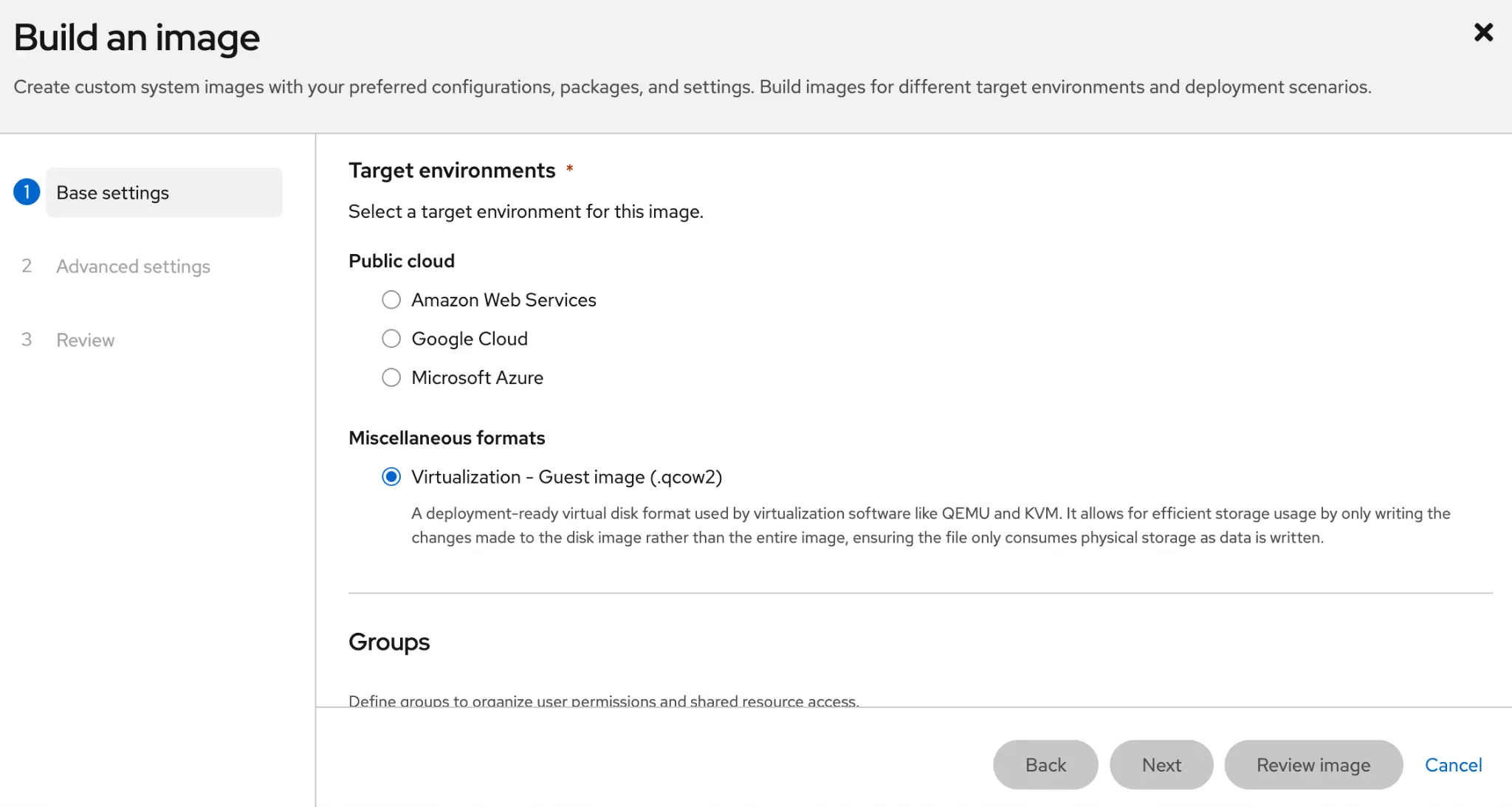Cancel the image build wizard

[x=1453, y=765]
